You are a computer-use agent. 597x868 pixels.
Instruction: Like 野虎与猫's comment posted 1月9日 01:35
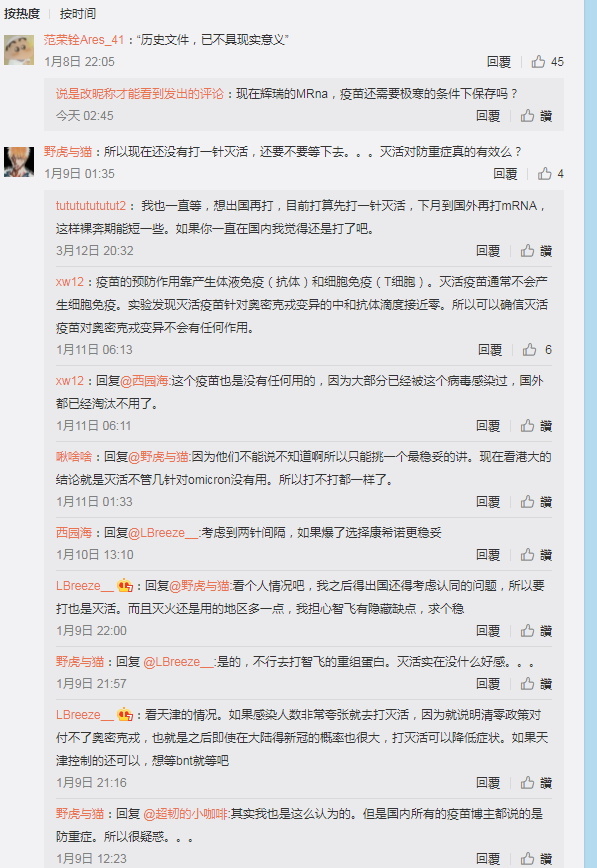pyautogui.click(x=550, y=174)
